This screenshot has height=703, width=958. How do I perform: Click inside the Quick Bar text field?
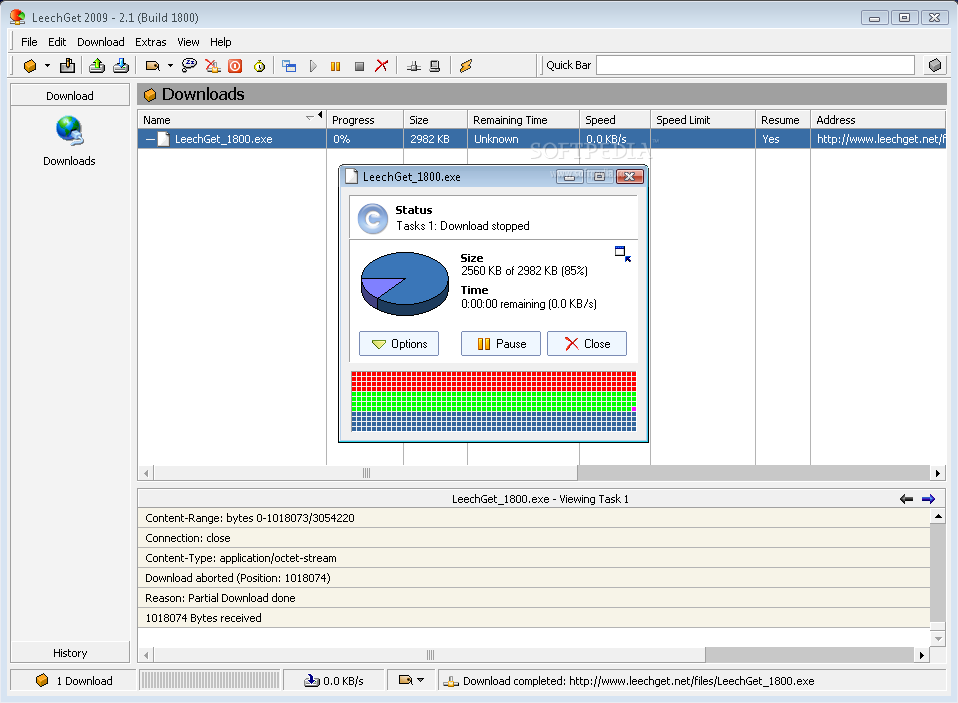click(755, 65)
